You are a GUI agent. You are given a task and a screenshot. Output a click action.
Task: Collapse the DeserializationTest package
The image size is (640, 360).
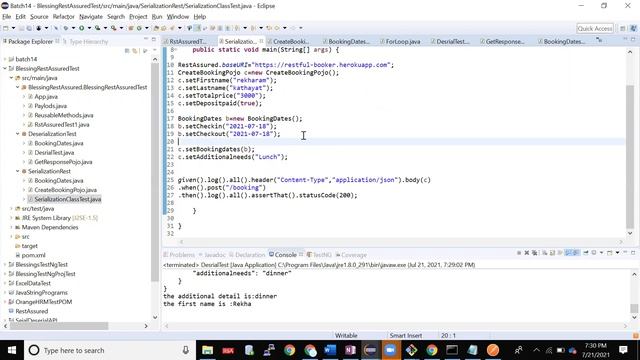18,134
